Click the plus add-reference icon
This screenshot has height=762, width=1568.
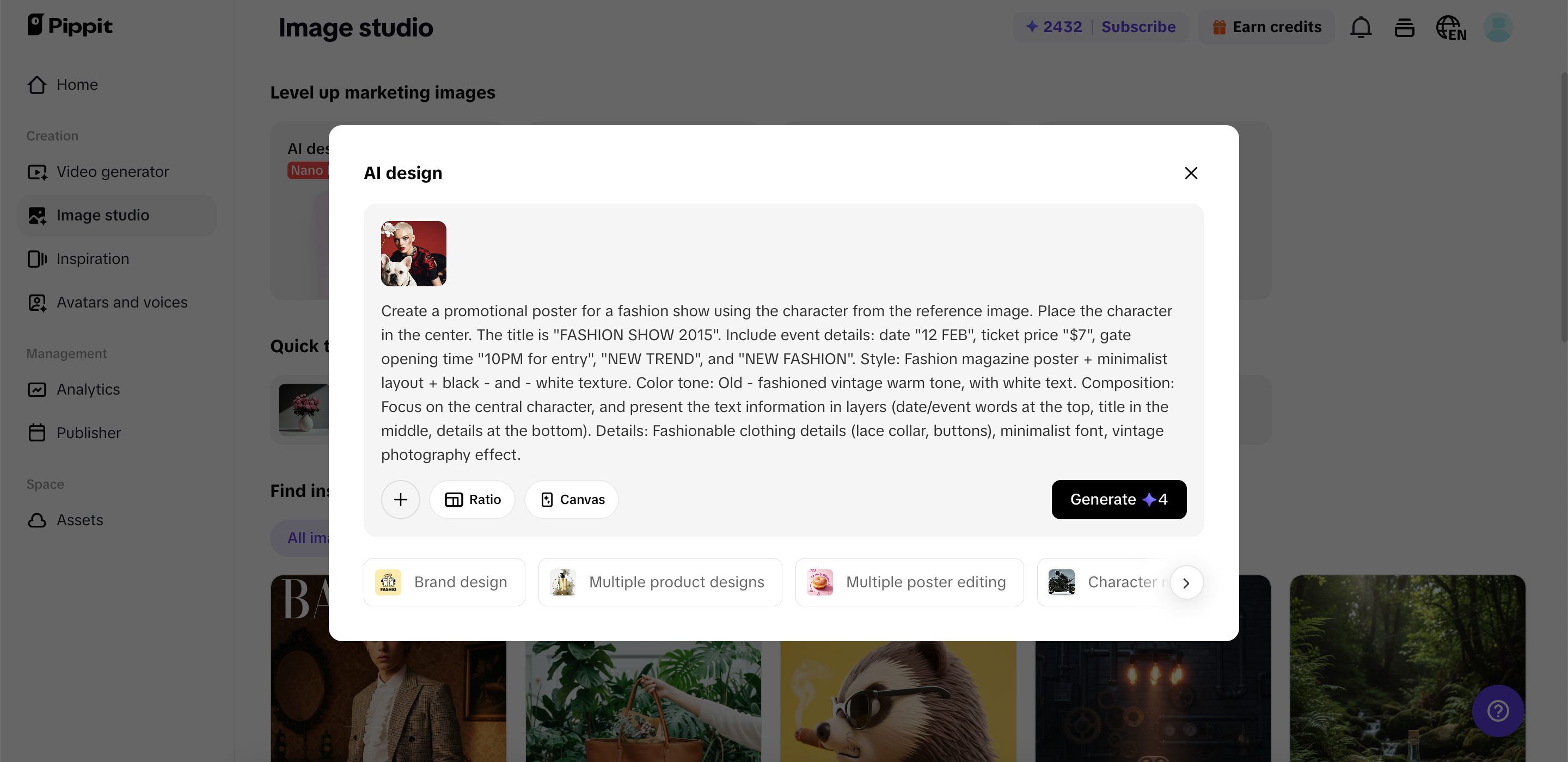coord(400,500)
